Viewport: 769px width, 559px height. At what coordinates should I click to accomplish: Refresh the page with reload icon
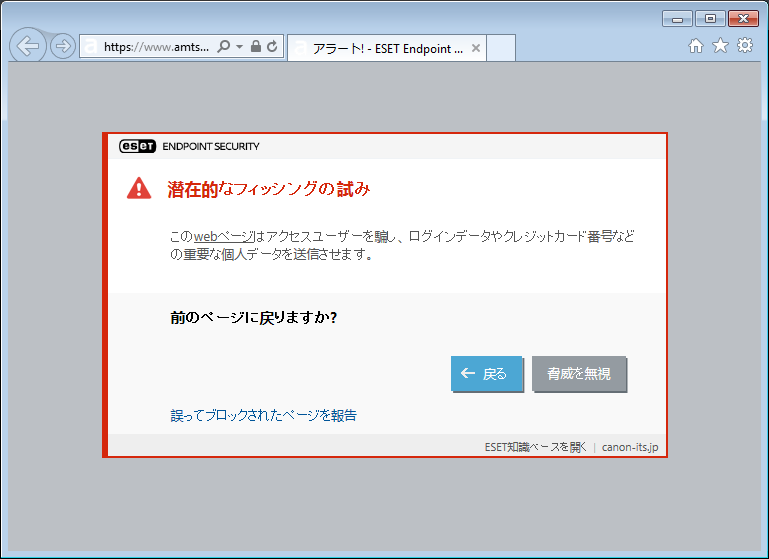click(x=272, y=46)
